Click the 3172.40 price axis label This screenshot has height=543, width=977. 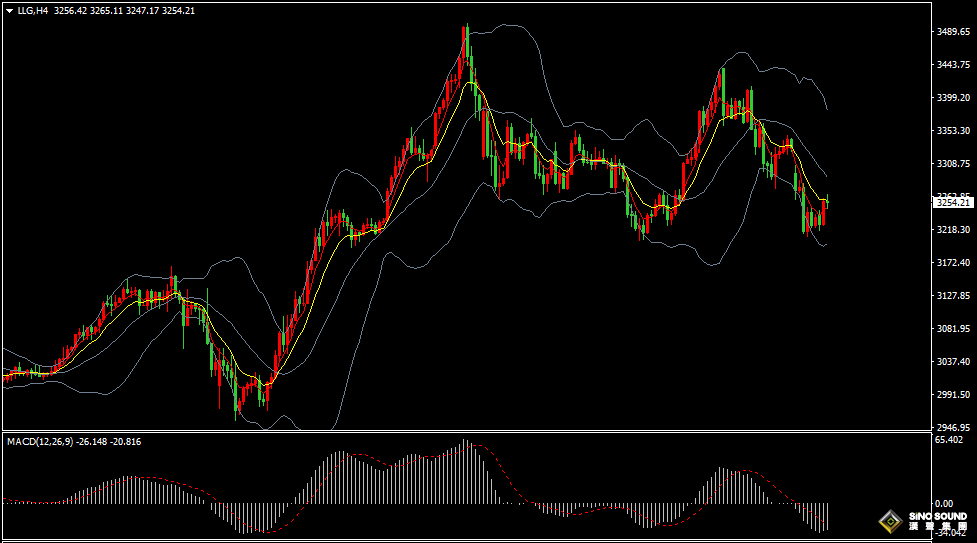coord(953,263)
